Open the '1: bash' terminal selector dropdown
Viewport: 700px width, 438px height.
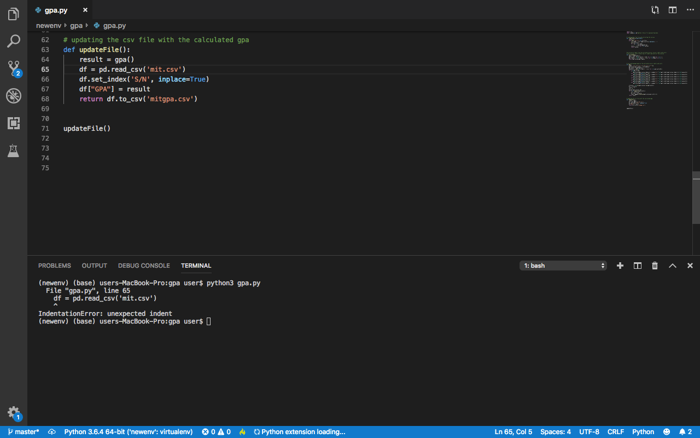(x=563, y=266)
